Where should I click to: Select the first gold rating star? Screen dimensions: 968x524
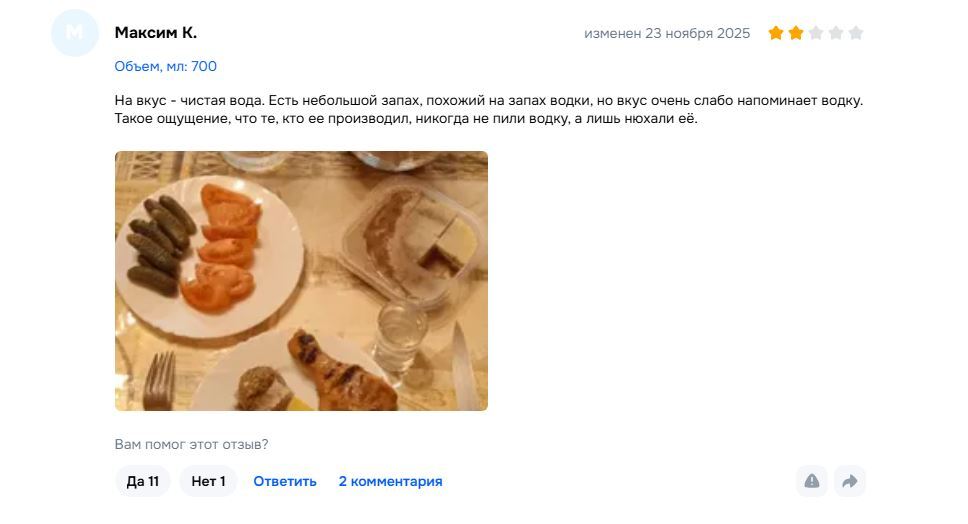click(x=775, y=33)
